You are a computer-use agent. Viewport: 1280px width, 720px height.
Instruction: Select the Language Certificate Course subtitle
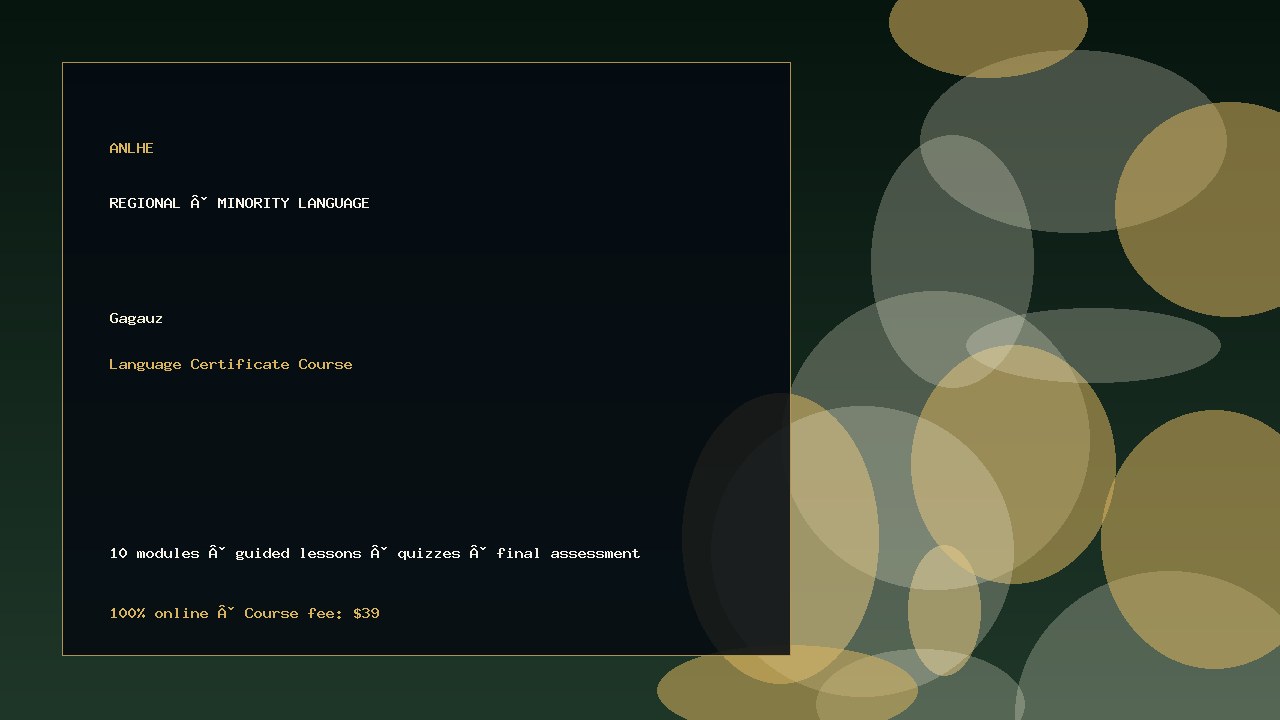click(x=231, y=364)
